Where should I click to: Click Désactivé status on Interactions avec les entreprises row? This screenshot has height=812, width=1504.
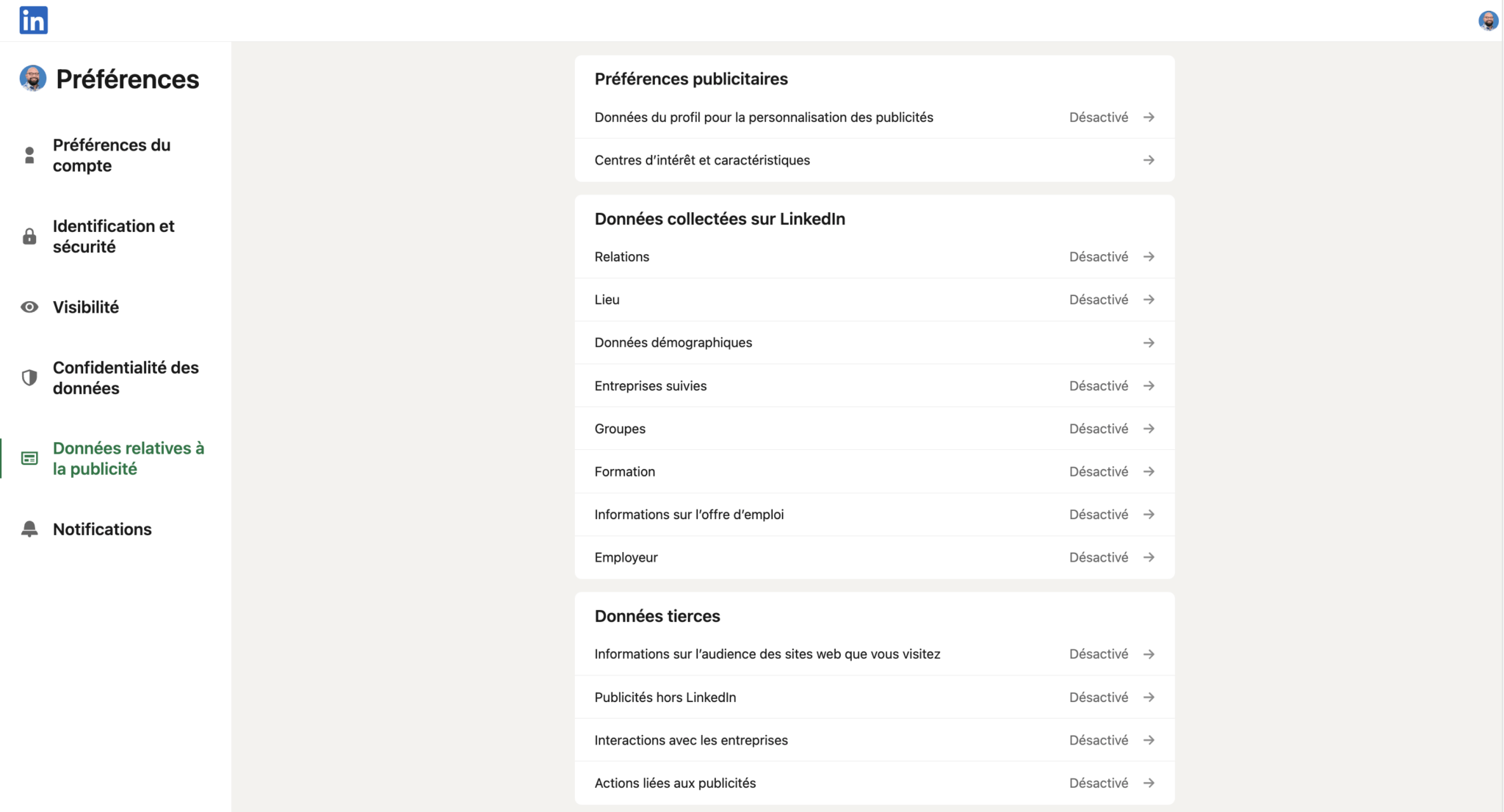[x=1099, y=740]
